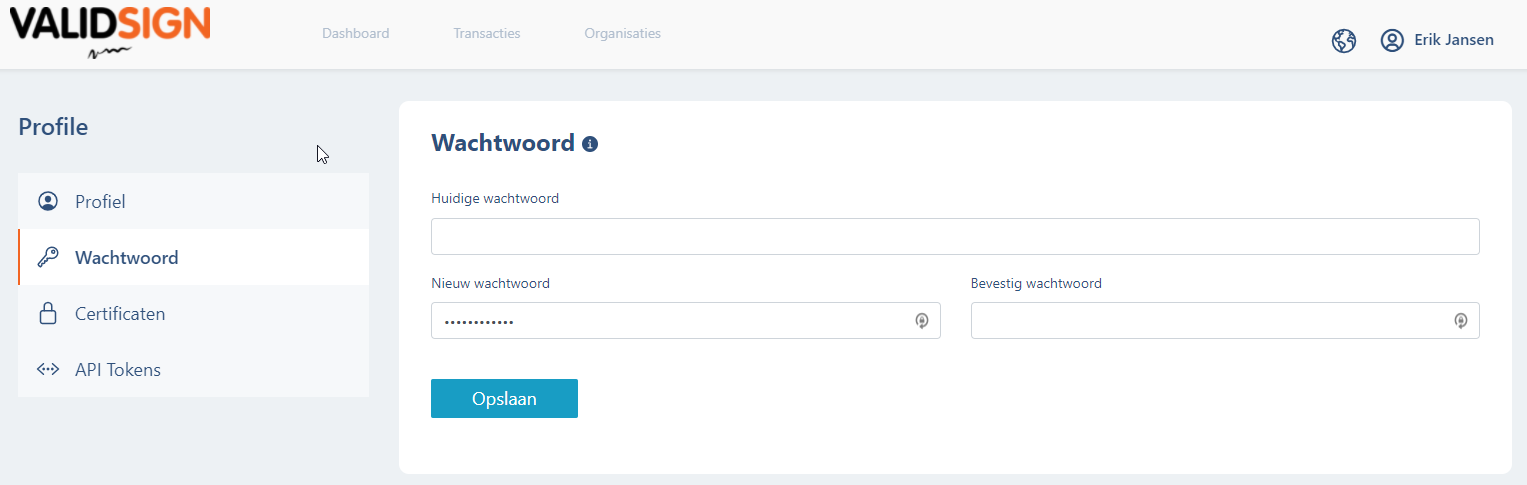The width and height of the screenshot is (1527, 485).
Task: Click password manager icon in Bevestig wachtwoord
Action: 1461,321
